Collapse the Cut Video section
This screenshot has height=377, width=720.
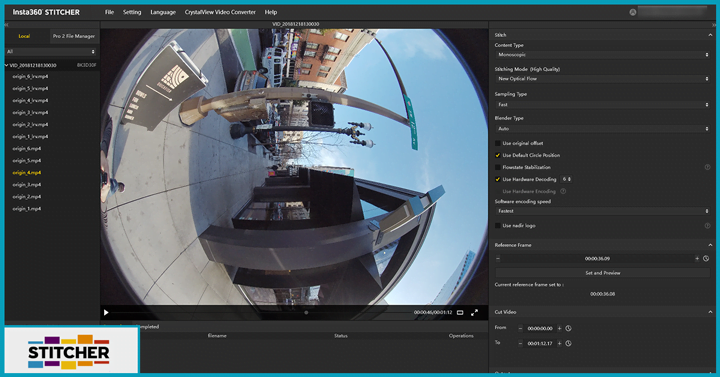coord(710,312)
